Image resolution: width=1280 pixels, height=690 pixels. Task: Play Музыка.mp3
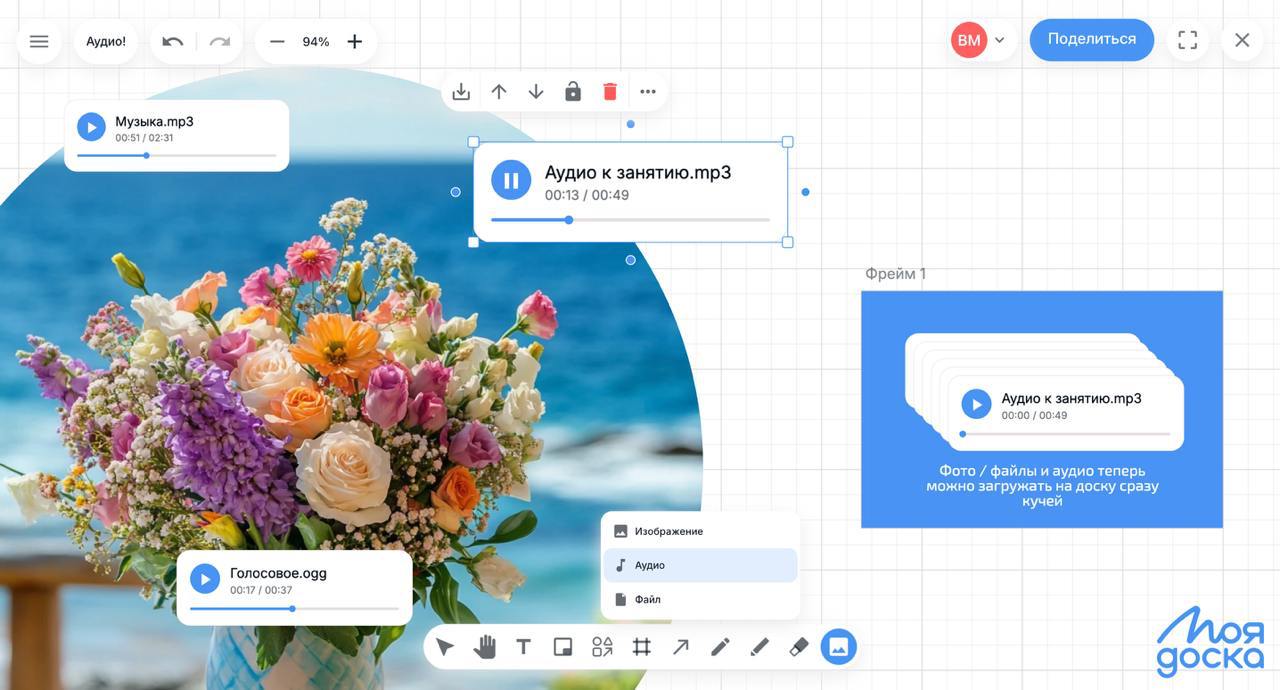pos(91,127)
